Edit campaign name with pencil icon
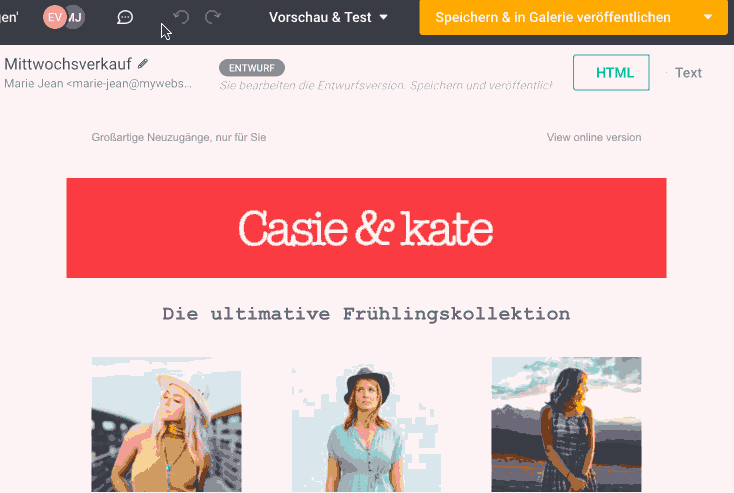Viewport: 734px width, 493px height. [143, 64]
